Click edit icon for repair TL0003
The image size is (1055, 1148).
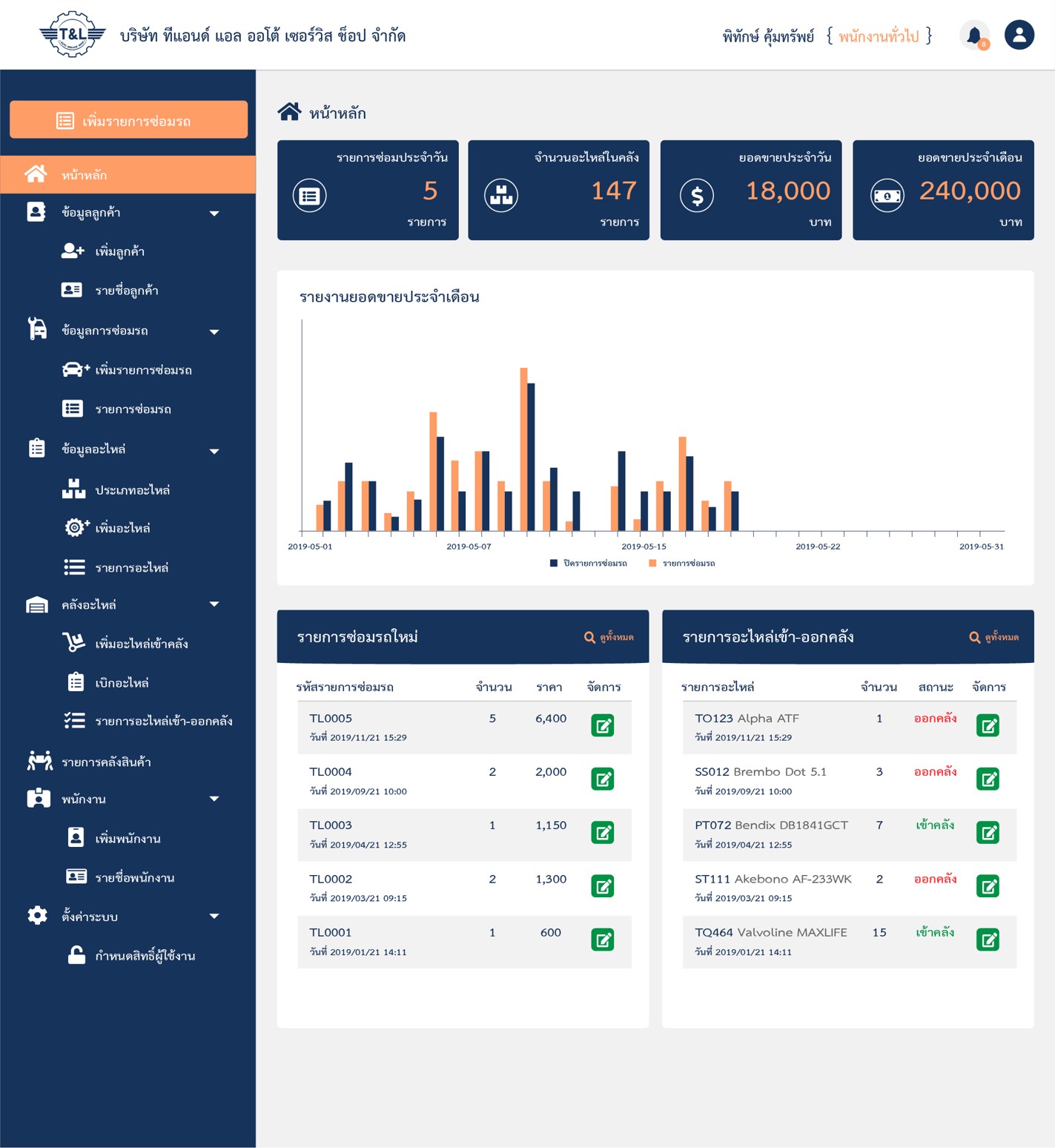pos(602,833)
